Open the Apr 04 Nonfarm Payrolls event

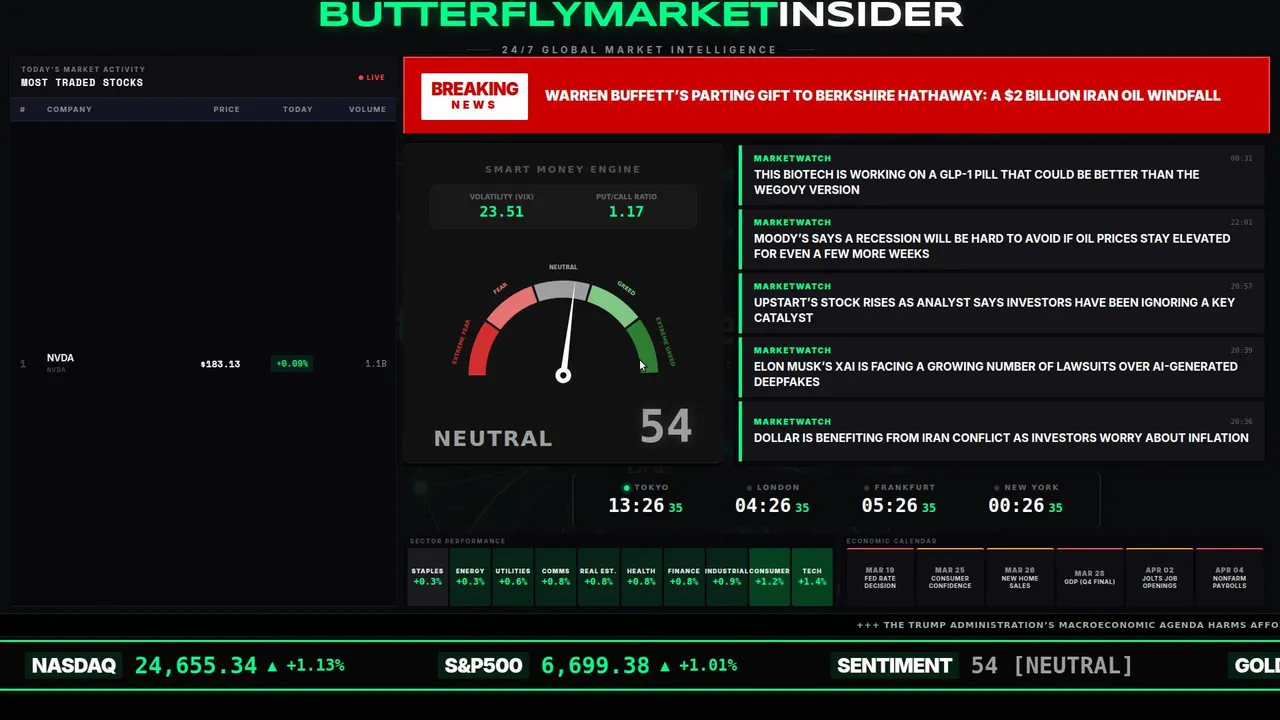(1230, 577)
